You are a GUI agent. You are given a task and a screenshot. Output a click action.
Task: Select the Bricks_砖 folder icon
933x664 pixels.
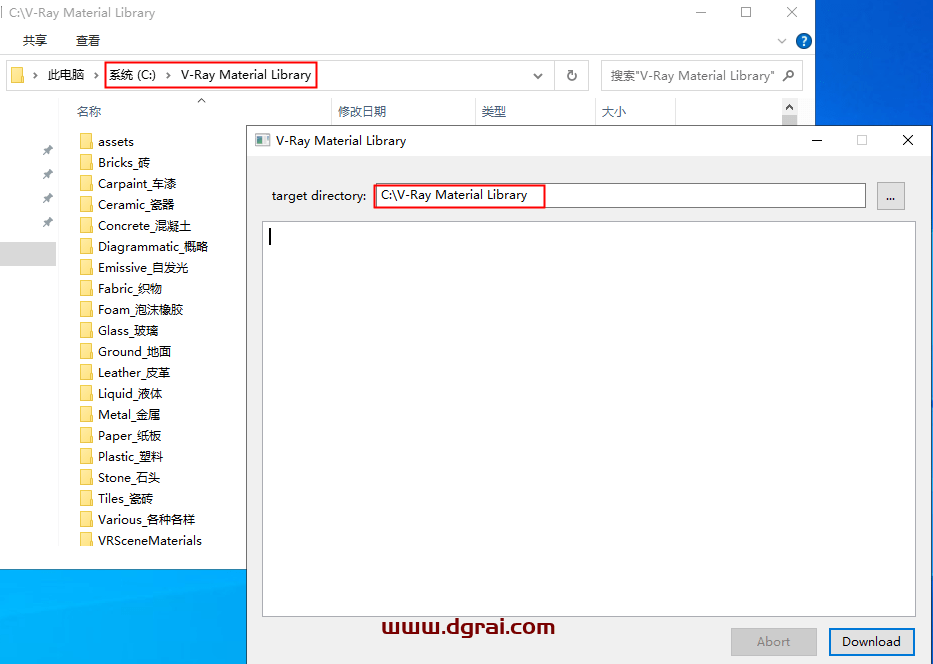click(86, 162)
